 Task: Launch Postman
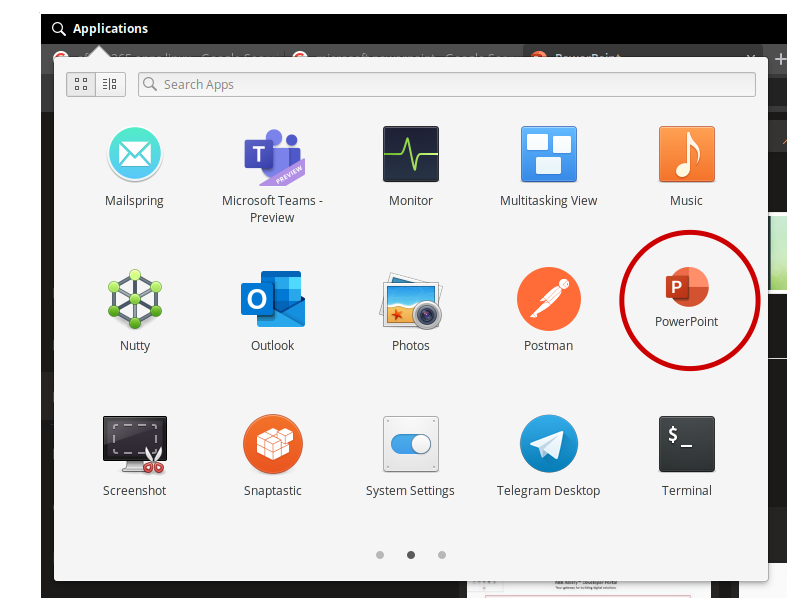(549, 299)
